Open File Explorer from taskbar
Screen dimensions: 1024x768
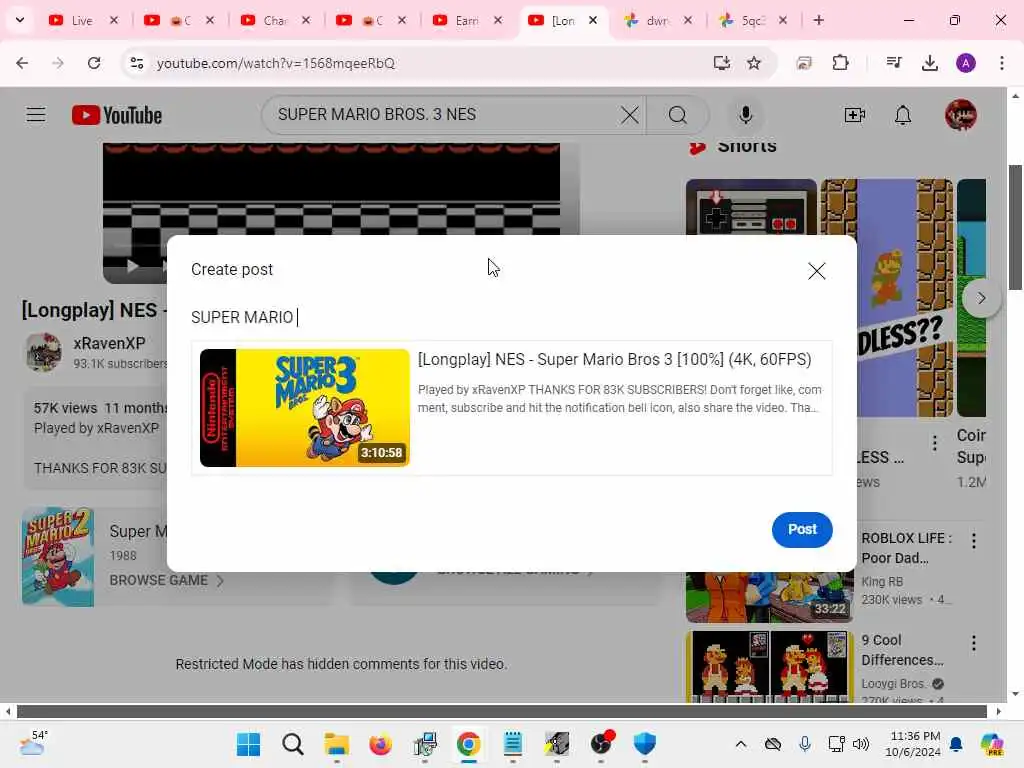[x=336, y=744]
